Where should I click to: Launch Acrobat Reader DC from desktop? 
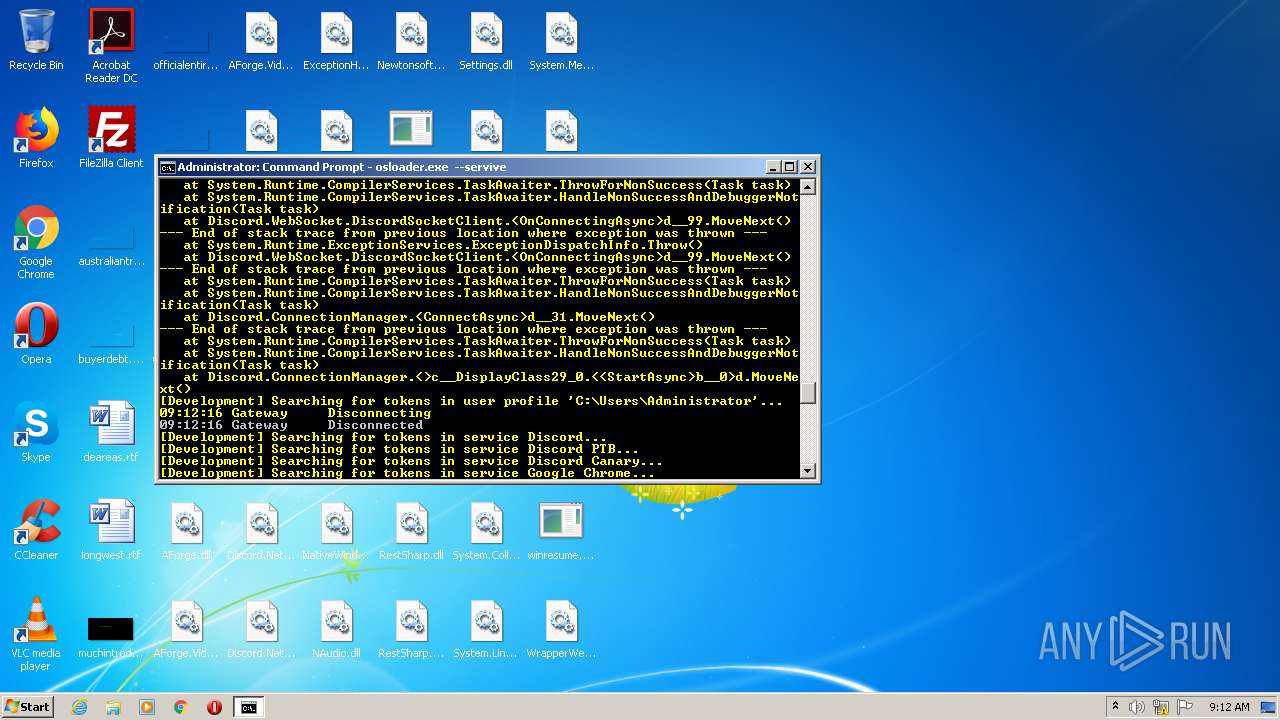point(111,46)
